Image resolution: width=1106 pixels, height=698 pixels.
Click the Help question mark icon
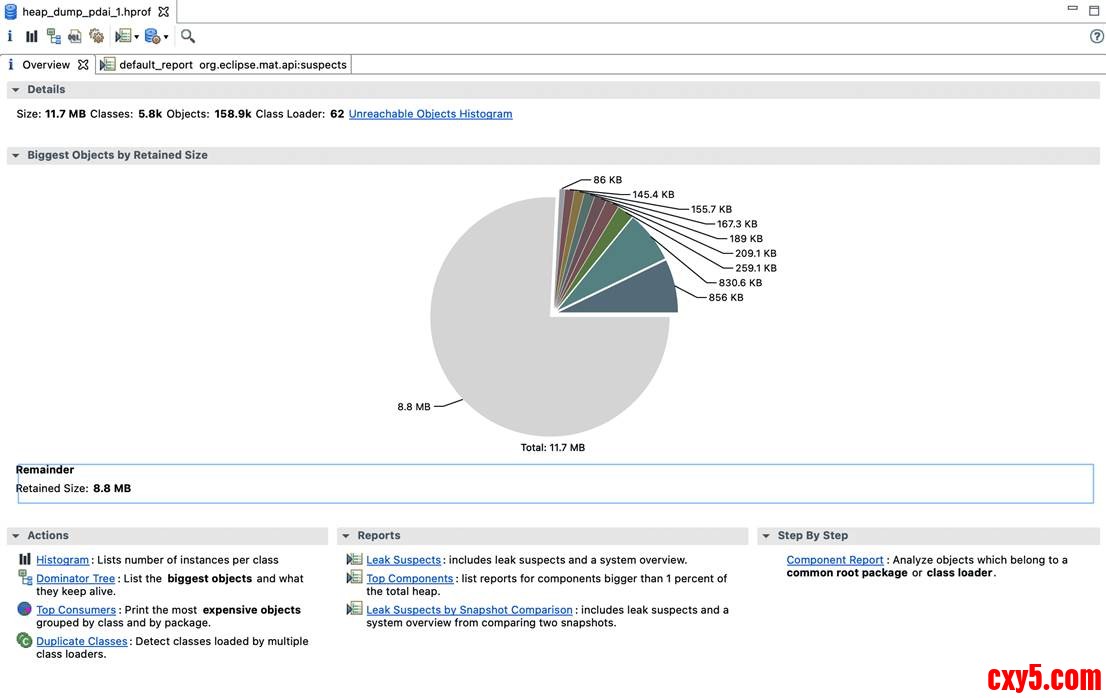[x=1096, y=36]
